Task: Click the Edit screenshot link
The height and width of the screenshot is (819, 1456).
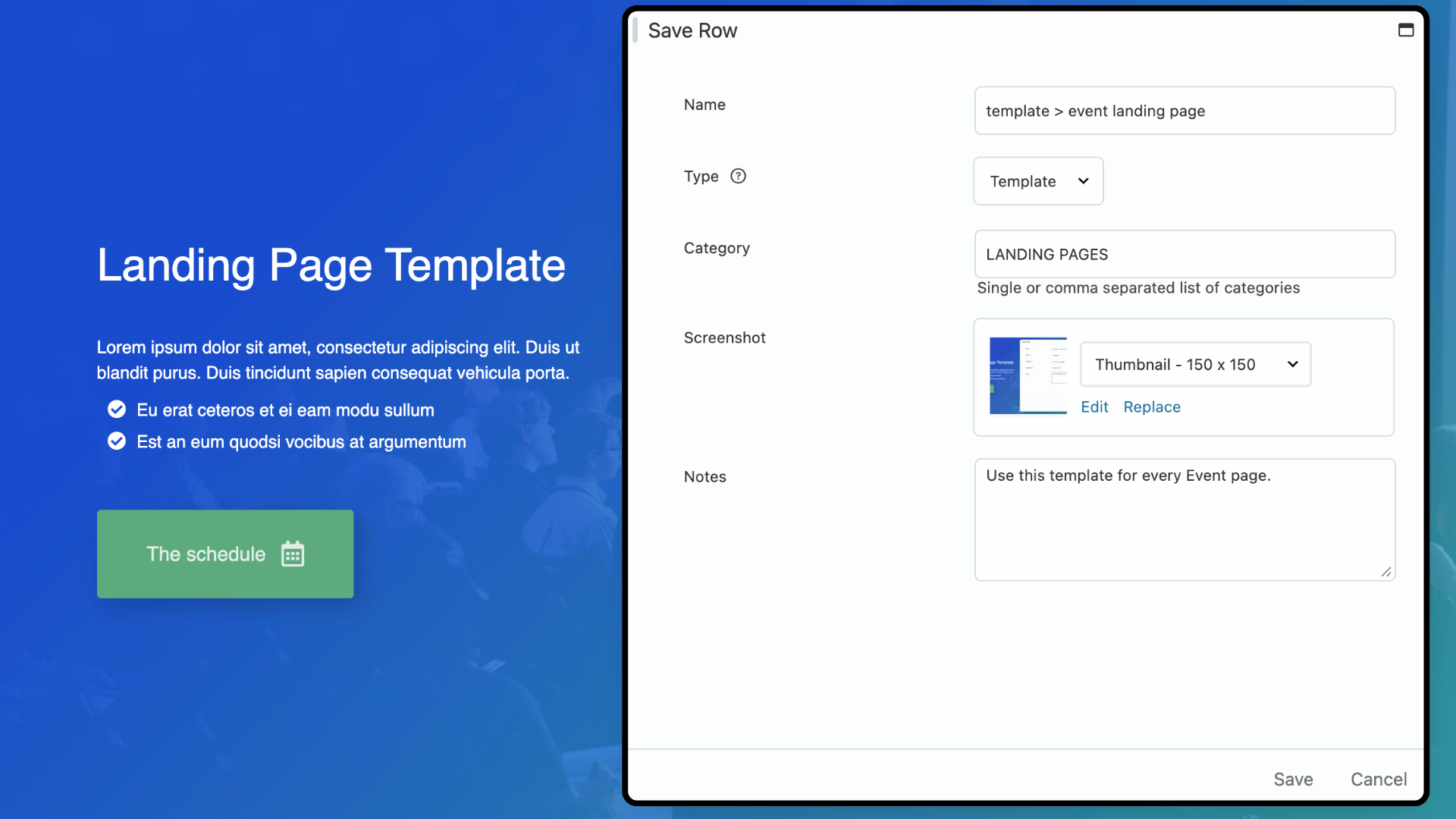Action: coord(1094,407)
